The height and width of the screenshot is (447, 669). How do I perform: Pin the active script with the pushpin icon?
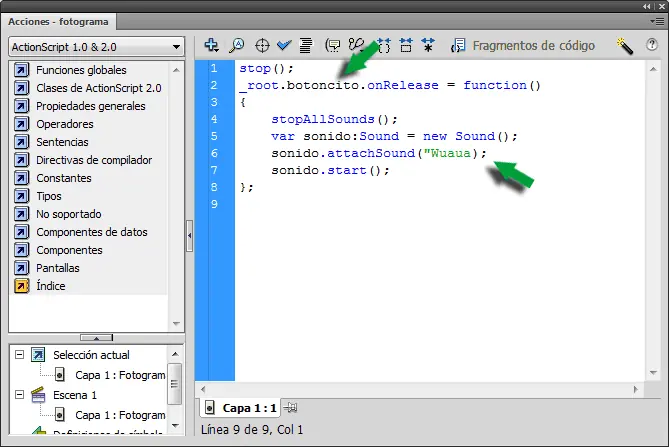[291, 408]
